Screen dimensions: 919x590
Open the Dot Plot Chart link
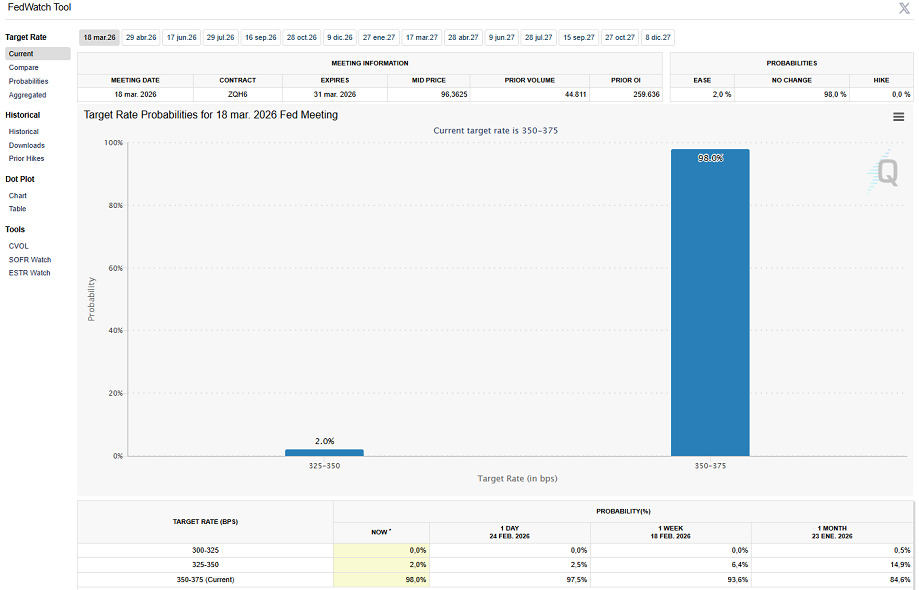pos(18,196)
